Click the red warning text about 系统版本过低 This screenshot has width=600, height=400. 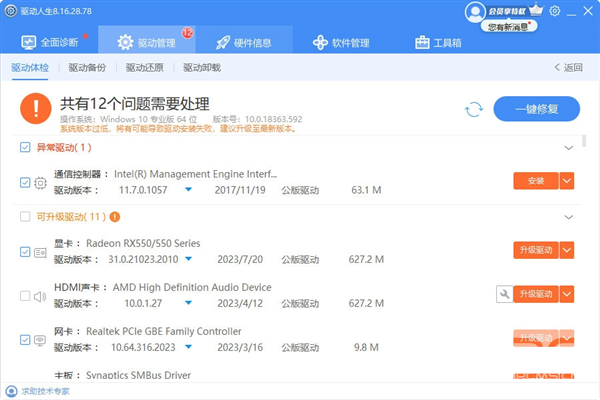pos(178,129)
